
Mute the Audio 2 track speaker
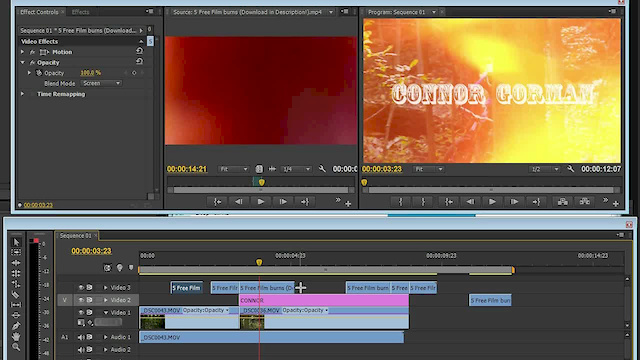click(81, 350)
